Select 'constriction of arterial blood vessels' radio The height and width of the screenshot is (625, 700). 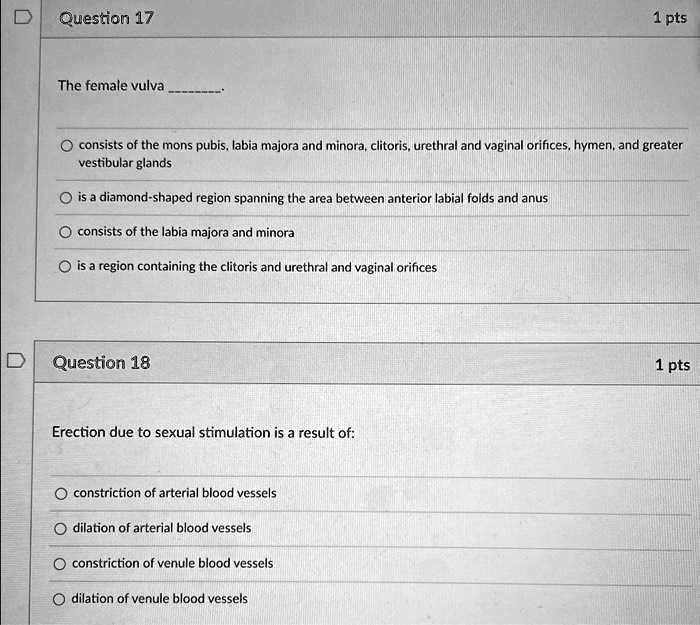(x=61, y=493)
